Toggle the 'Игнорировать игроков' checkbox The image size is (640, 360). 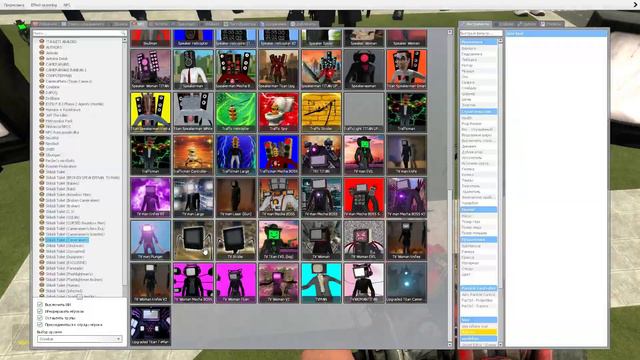coord(40,311)
